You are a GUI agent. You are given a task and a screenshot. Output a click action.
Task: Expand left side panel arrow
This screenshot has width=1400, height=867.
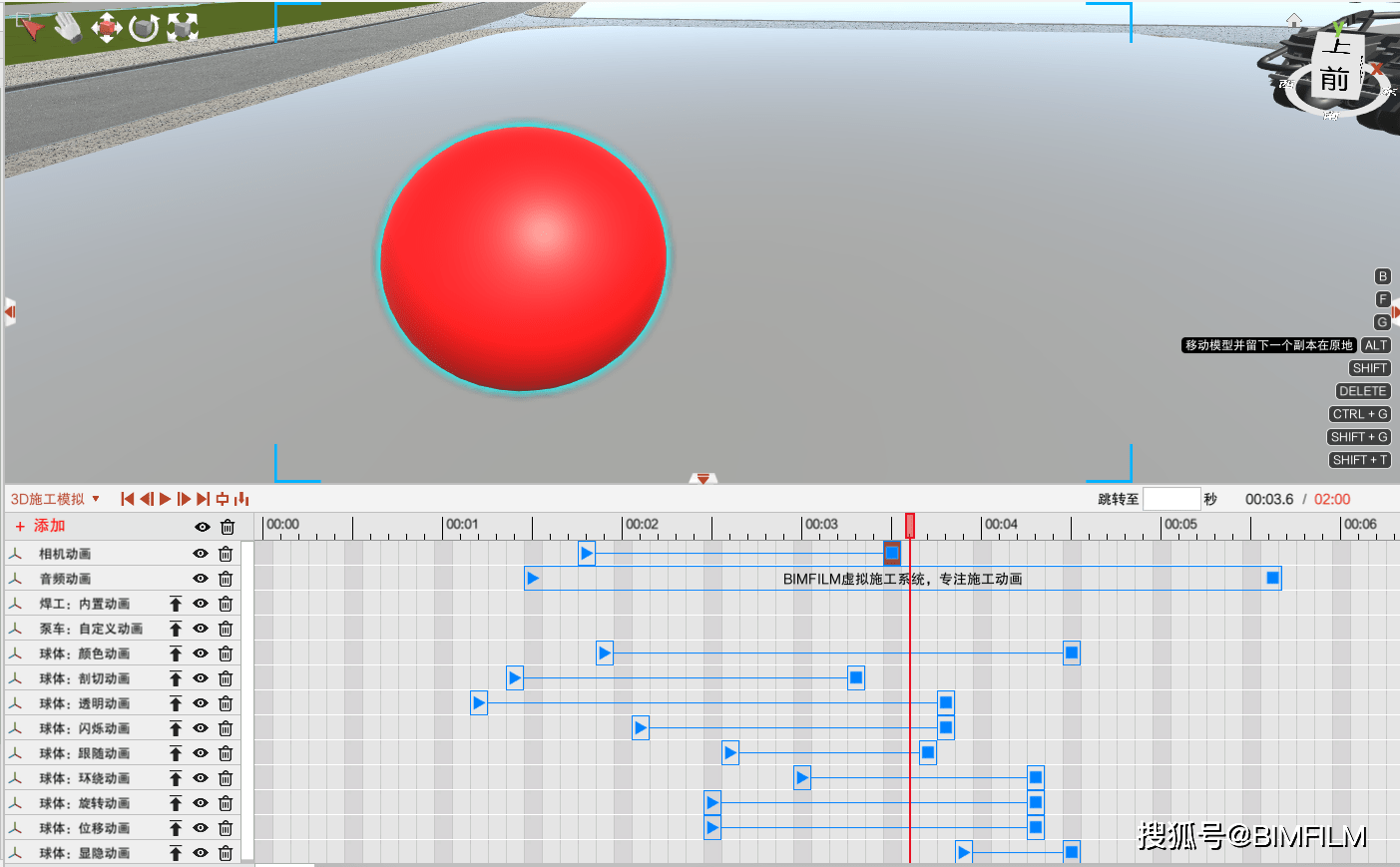[10, 312]
